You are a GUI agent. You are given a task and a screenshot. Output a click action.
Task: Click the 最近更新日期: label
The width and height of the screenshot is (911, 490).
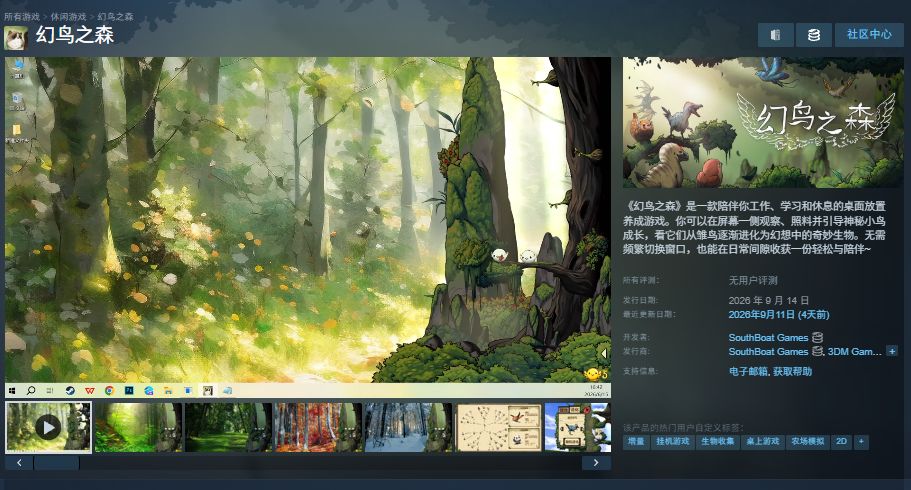point(649,314)
